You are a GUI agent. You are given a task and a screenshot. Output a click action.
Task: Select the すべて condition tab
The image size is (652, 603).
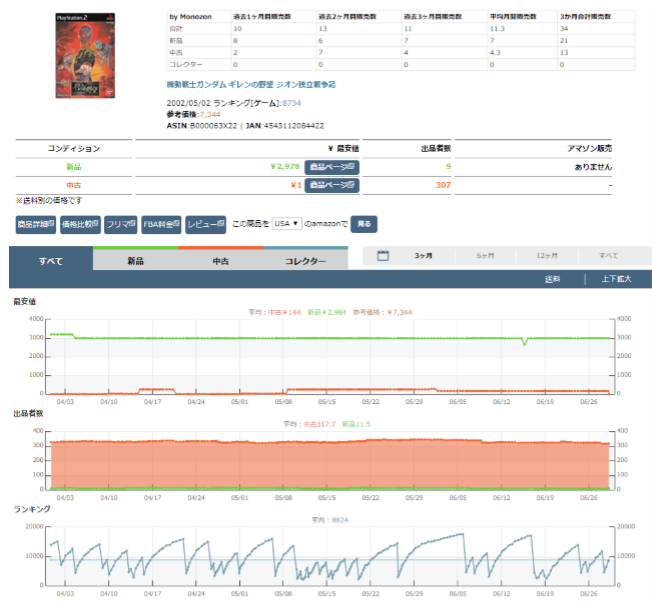[x=51, y=261]
